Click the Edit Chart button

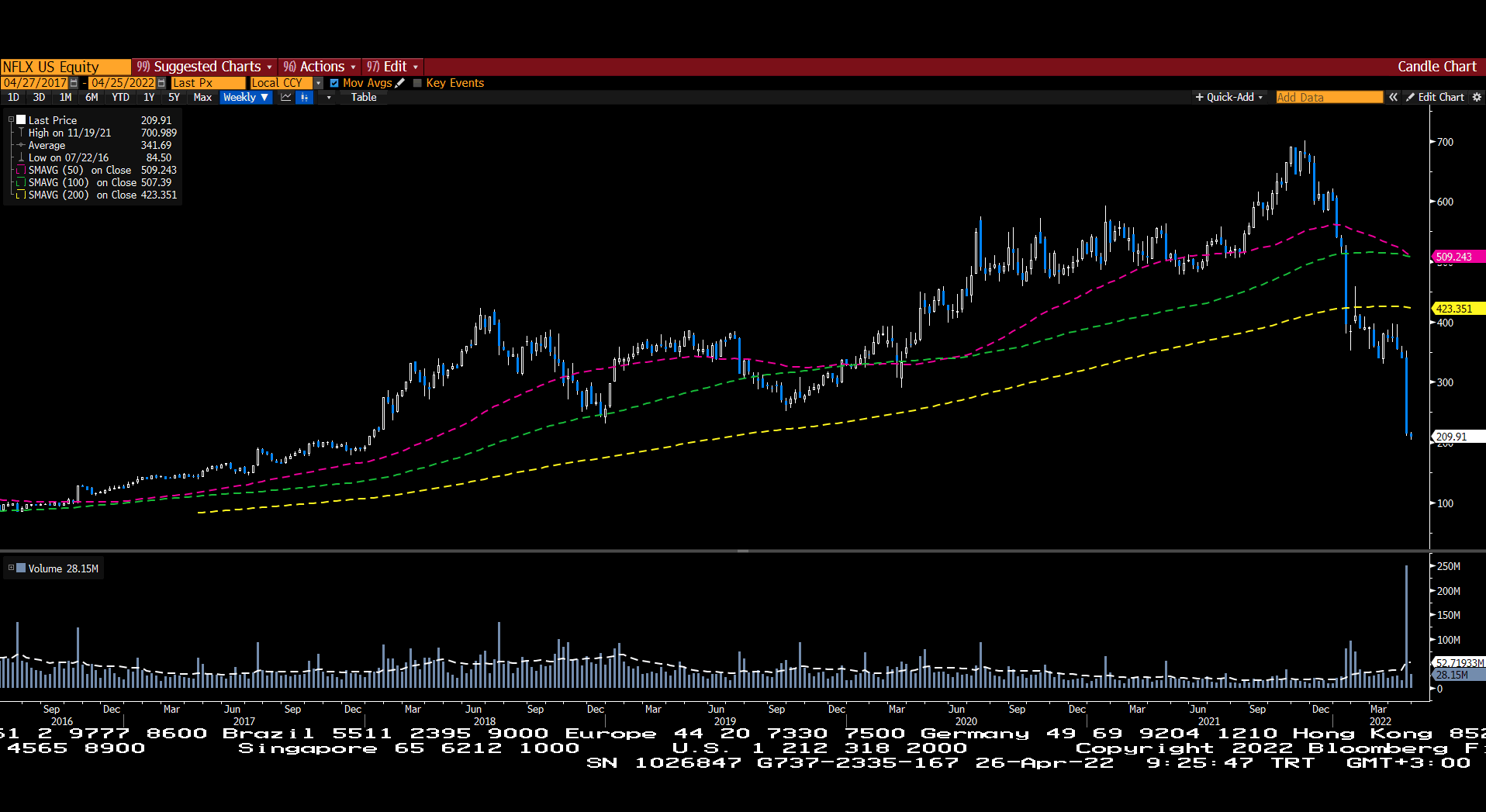[1435, 97]
